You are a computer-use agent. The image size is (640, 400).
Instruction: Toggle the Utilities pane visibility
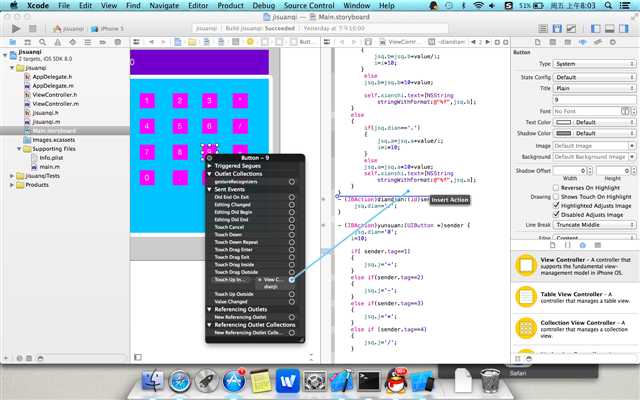tap(624, 29)
